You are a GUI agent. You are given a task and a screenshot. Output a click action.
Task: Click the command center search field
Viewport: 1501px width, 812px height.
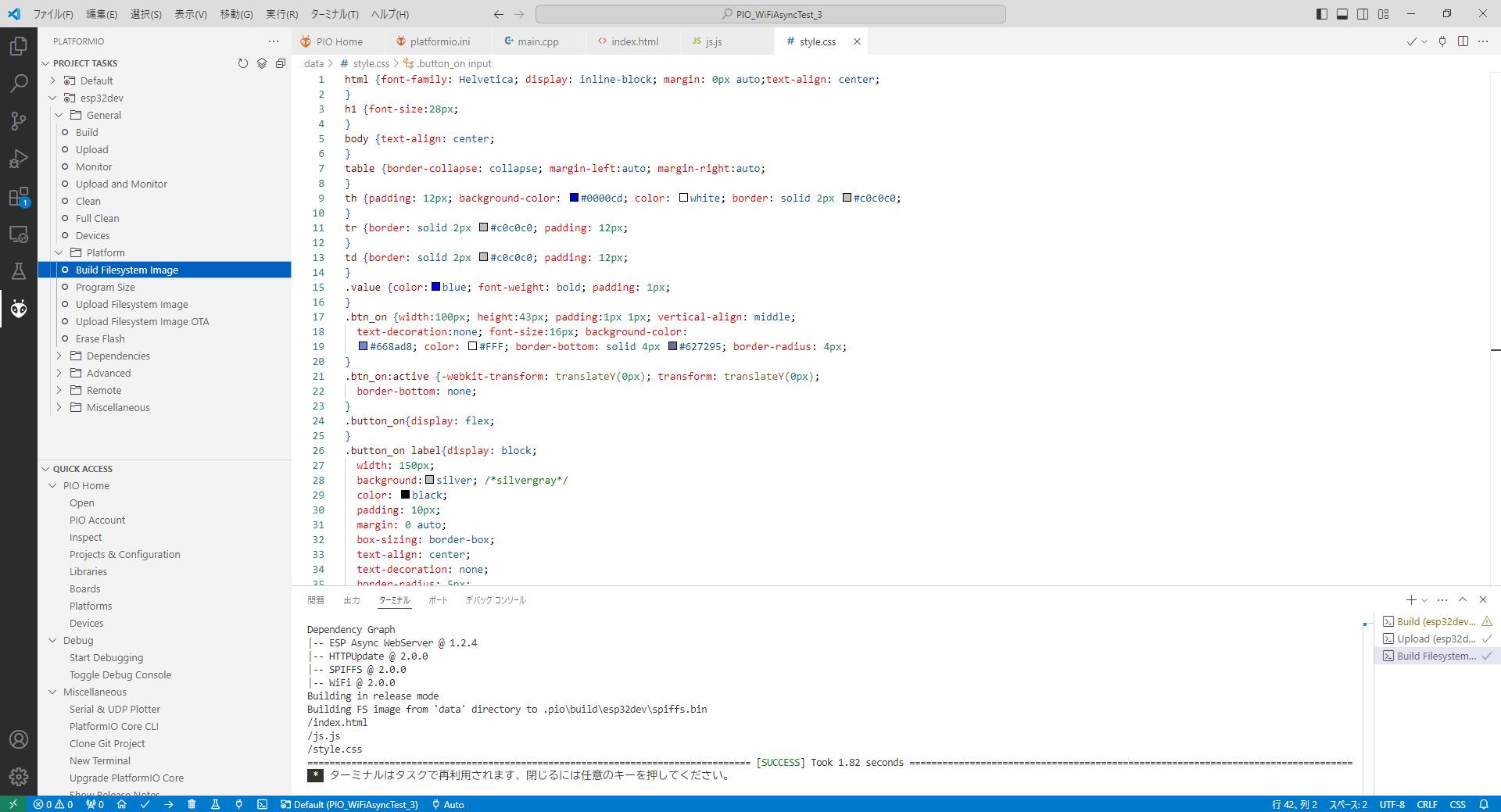[x=770, y=14]
